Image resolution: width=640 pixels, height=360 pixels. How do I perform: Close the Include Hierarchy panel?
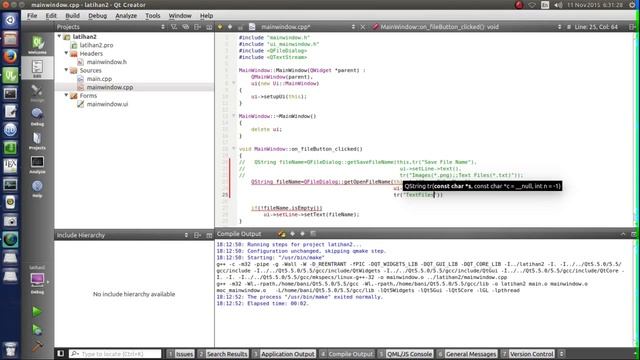(209, 236)
